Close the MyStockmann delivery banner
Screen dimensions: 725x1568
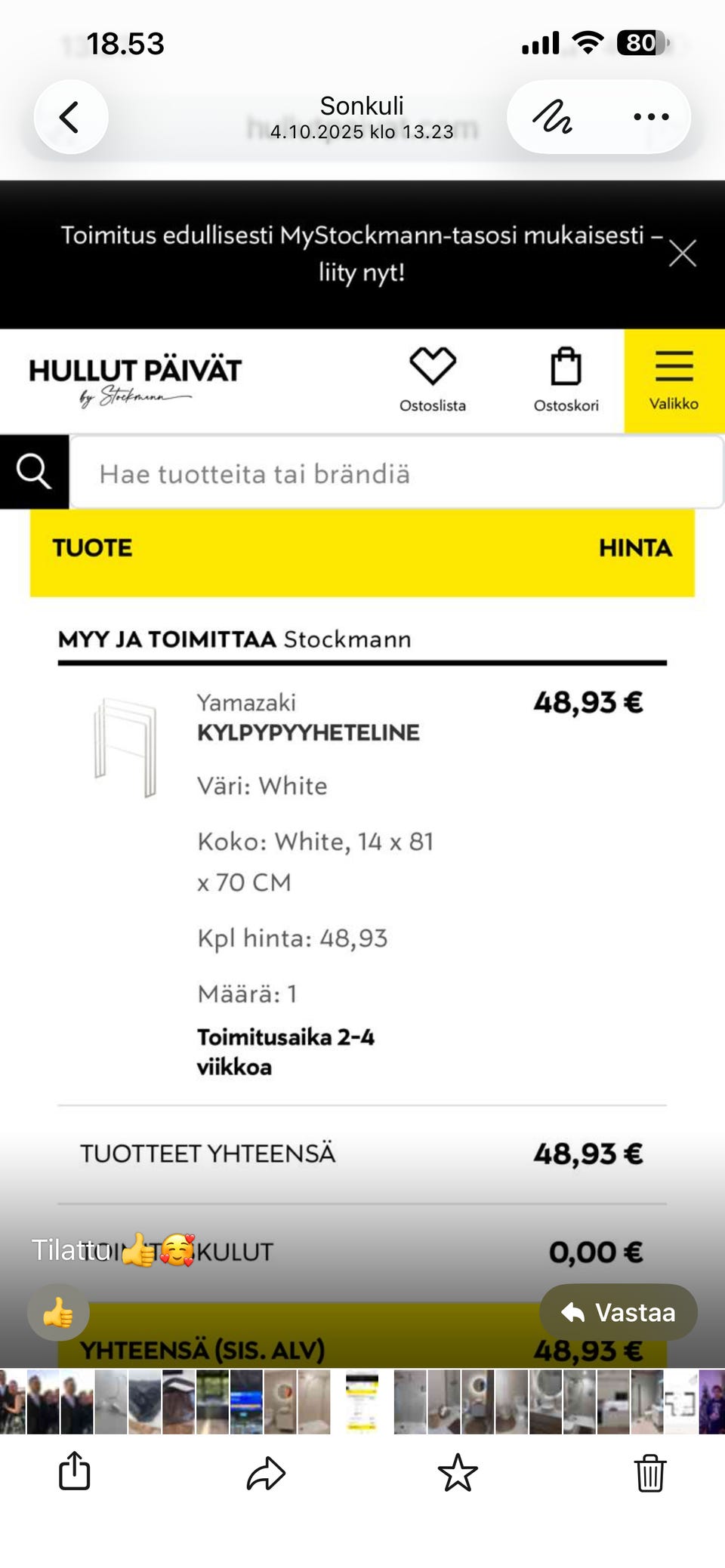click(x=682, y=254)
